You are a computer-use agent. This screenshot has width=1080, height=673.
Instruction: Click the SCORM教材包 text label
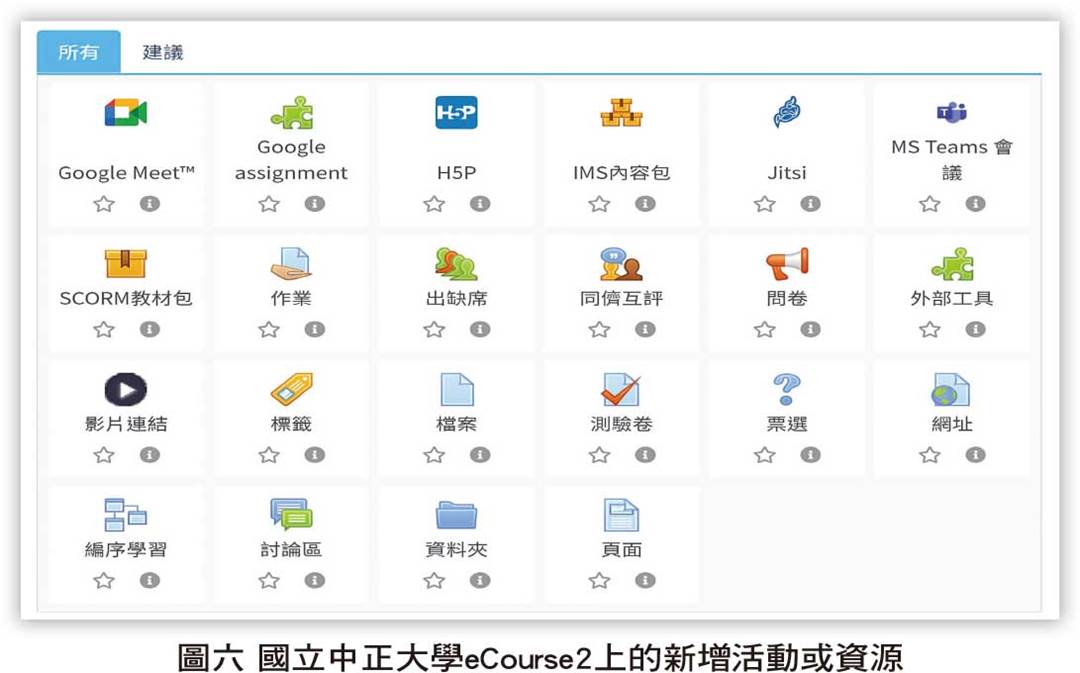coord(125,298)
